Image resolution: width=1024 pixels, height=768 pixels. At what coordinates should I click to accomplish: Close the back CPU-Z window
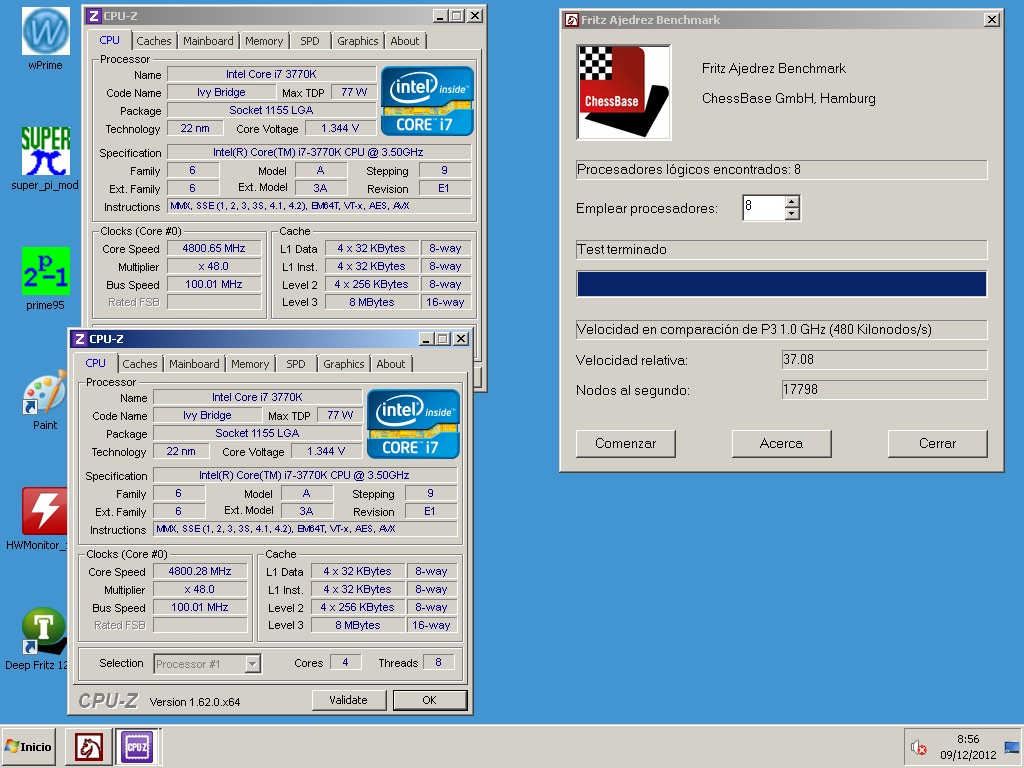pos(475,16)
